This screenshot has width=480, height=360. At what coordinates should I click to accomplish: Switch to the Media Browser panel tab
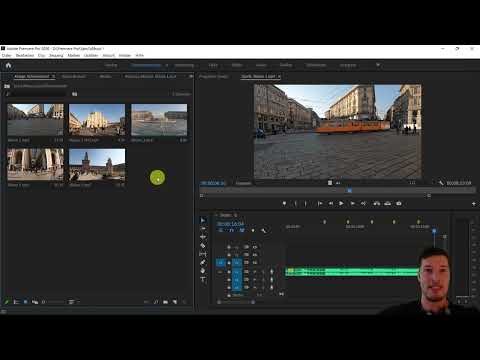click(74, 76)
